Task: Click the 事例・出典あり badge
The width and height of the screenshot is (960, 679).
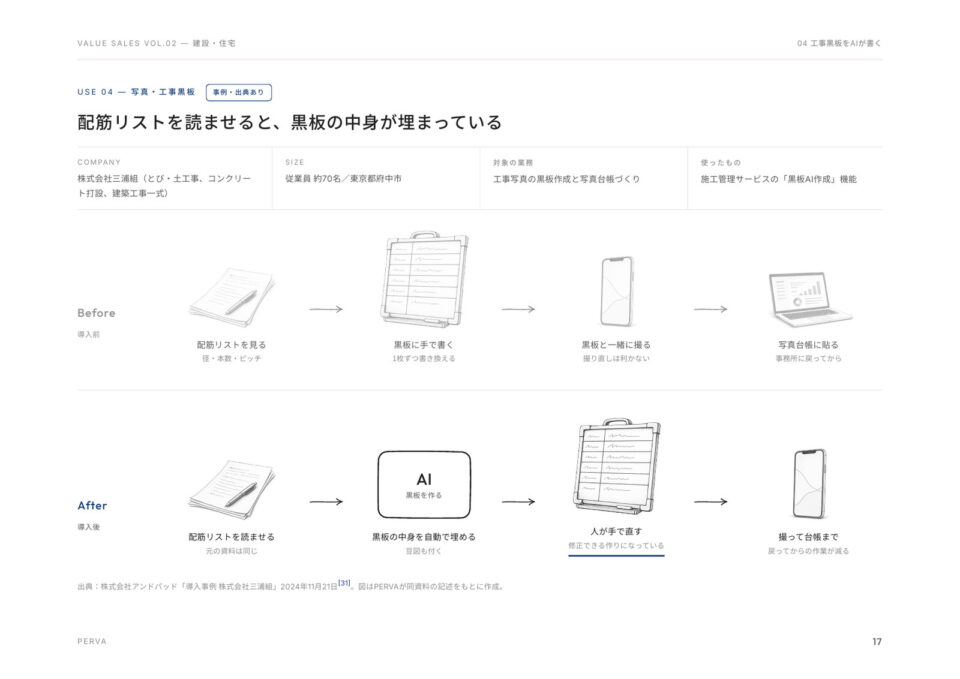Action: (239, 92)
